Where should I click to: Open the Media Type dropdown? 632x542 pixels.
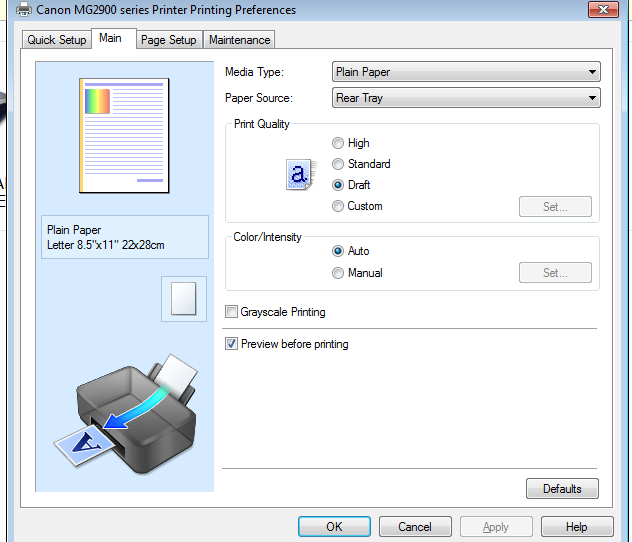466,72
